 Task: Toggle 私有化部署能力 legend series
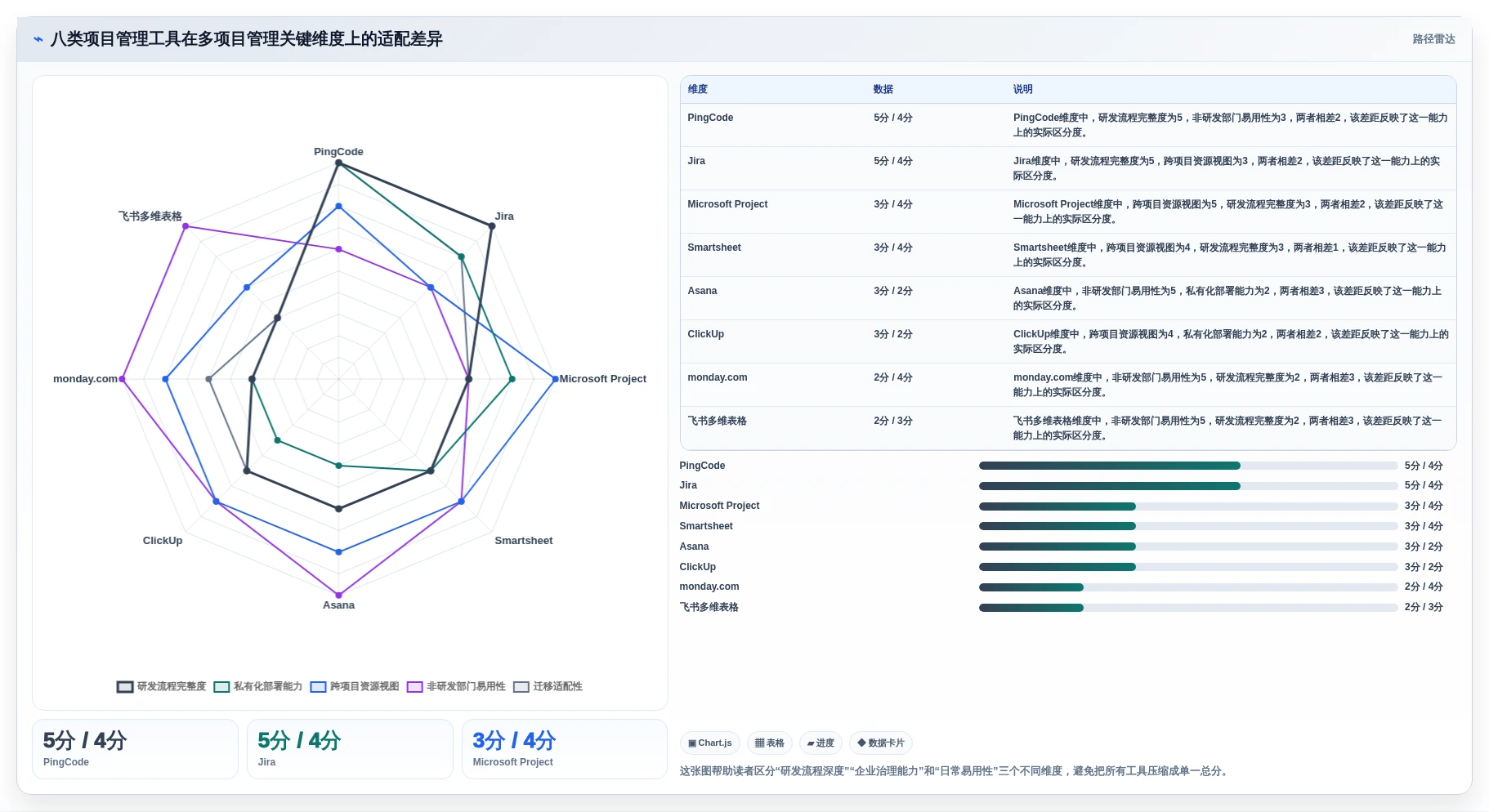click(x=258, y=687)
